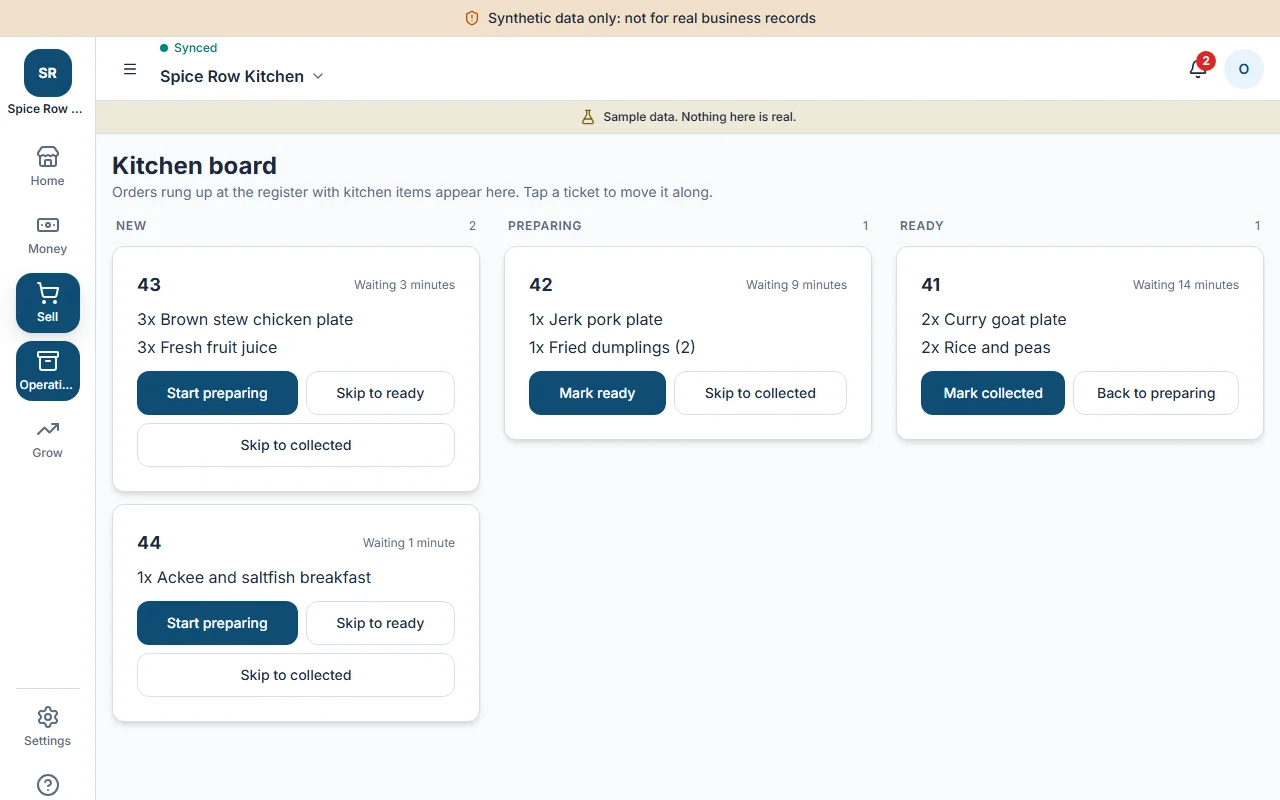Click '2x Curry goat plate' item

tap(994, 320)
